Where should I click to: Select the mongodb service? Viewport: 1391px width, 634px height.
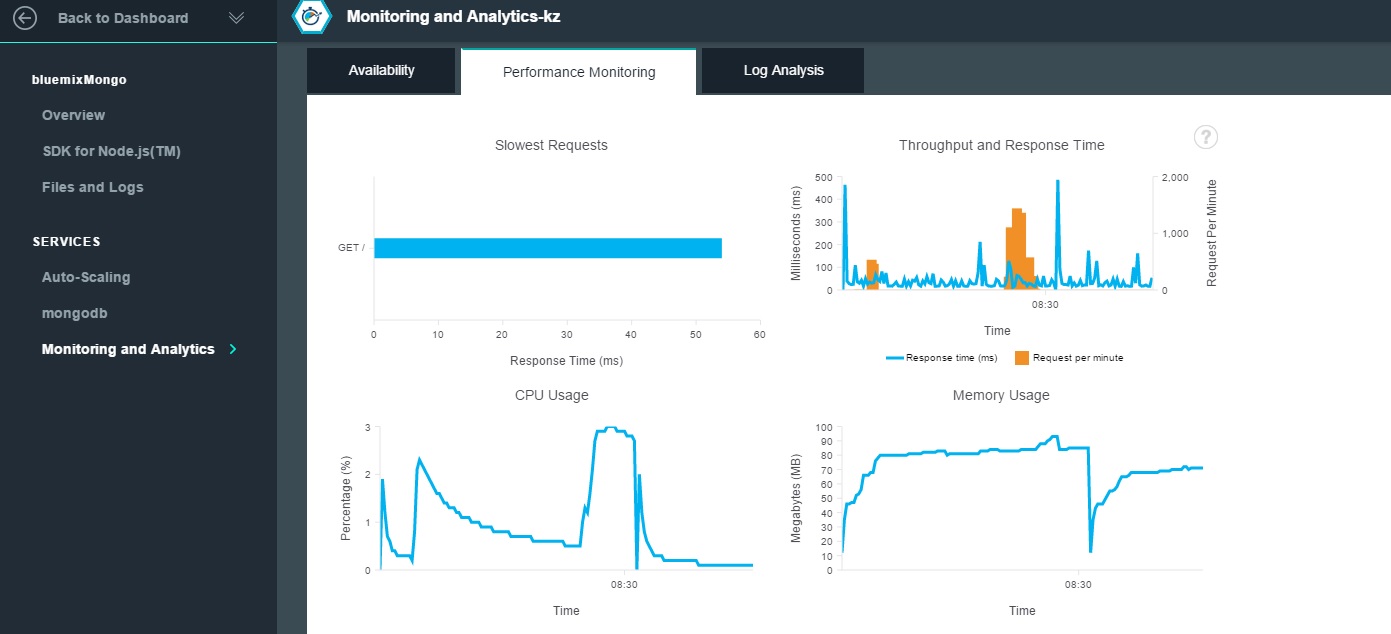pos(74,313)
